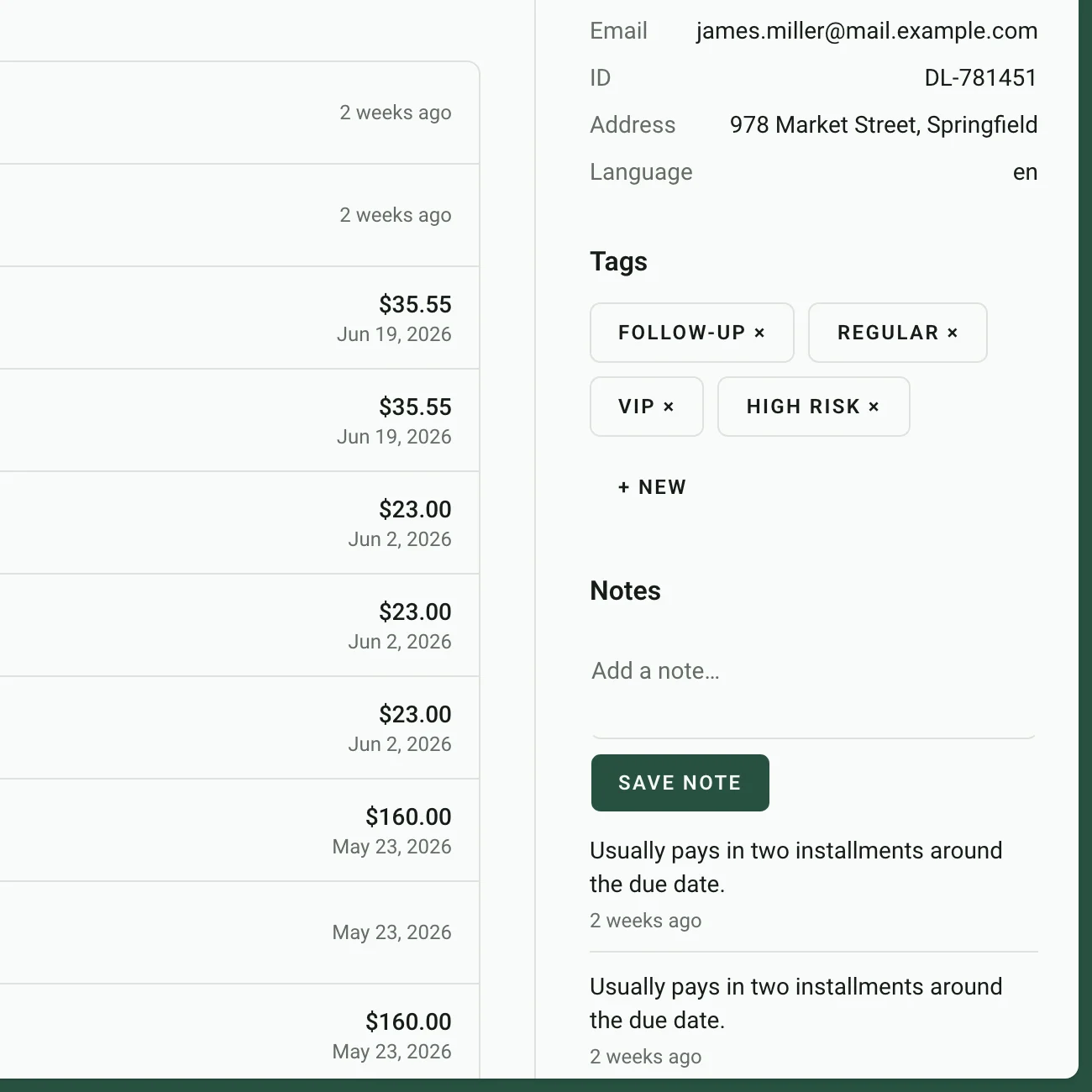
Task: Remove the VIP tag via its ×
Action: click(x=669, y=407)
